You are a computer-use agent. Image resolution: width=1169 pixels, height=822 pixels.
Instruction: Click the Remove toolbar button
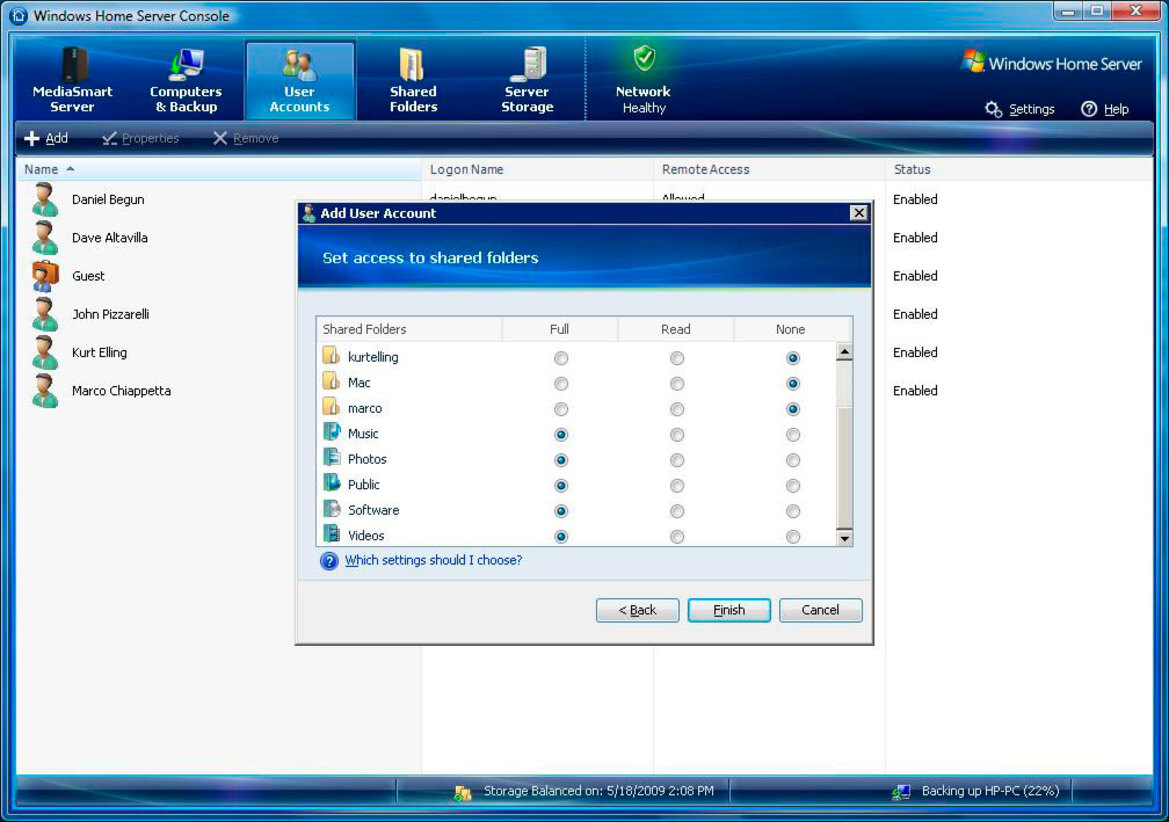(x=246, y=138)
